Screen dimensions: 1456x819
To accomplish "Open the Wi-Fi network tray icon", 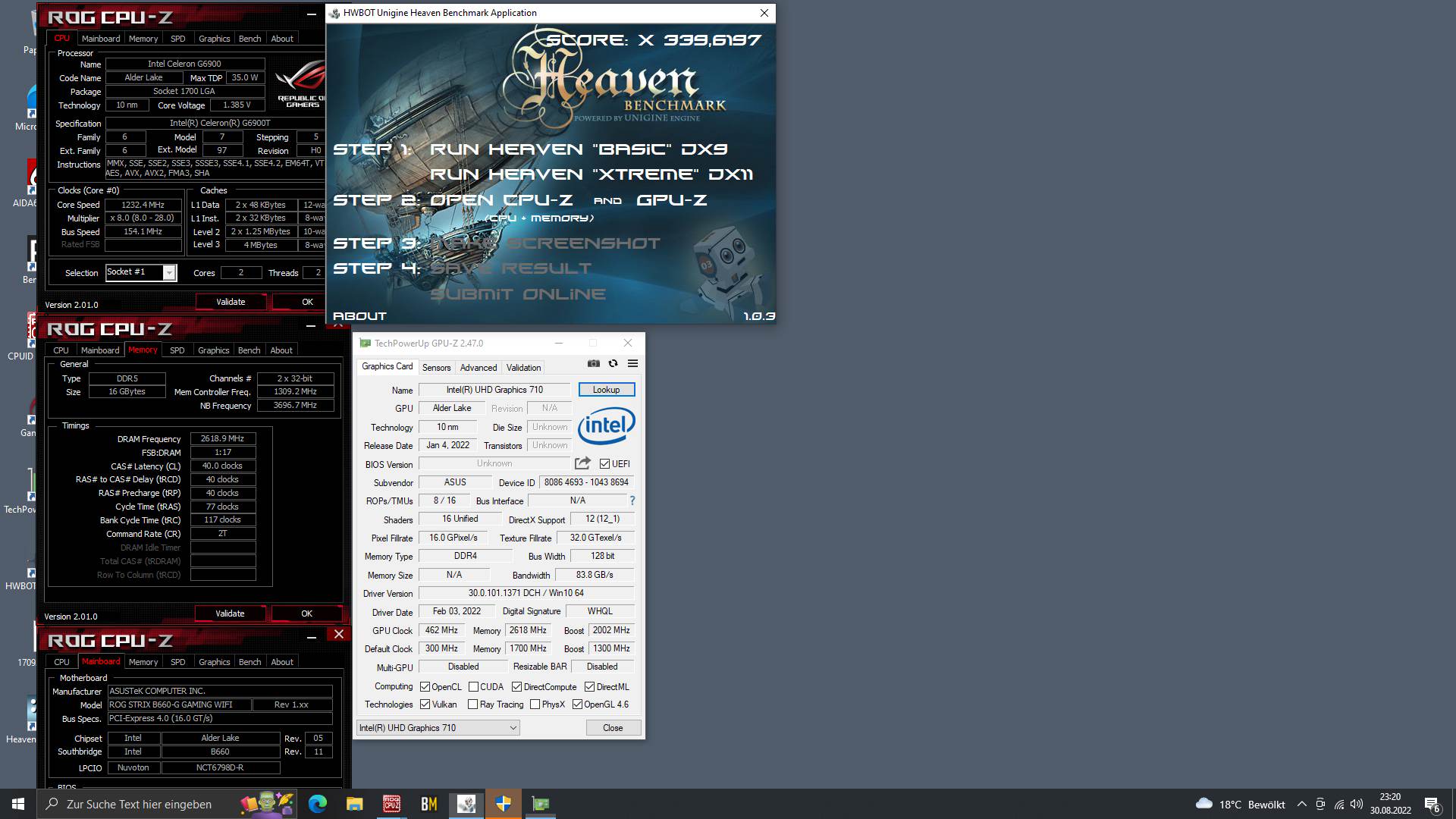I will (x=1339, y=804).
